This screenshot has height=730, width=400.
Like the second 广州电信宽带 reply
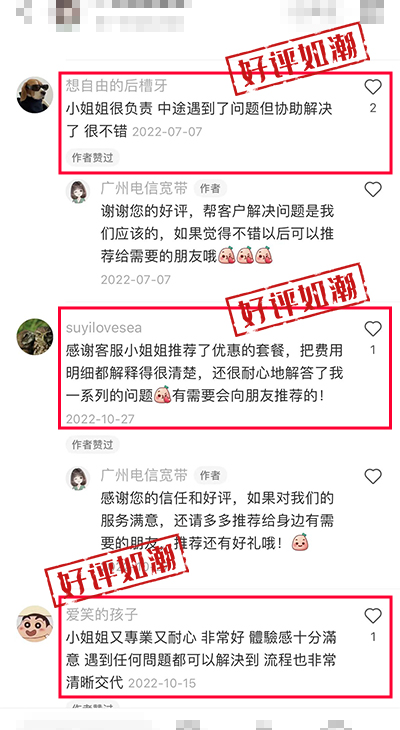(373, 476)
